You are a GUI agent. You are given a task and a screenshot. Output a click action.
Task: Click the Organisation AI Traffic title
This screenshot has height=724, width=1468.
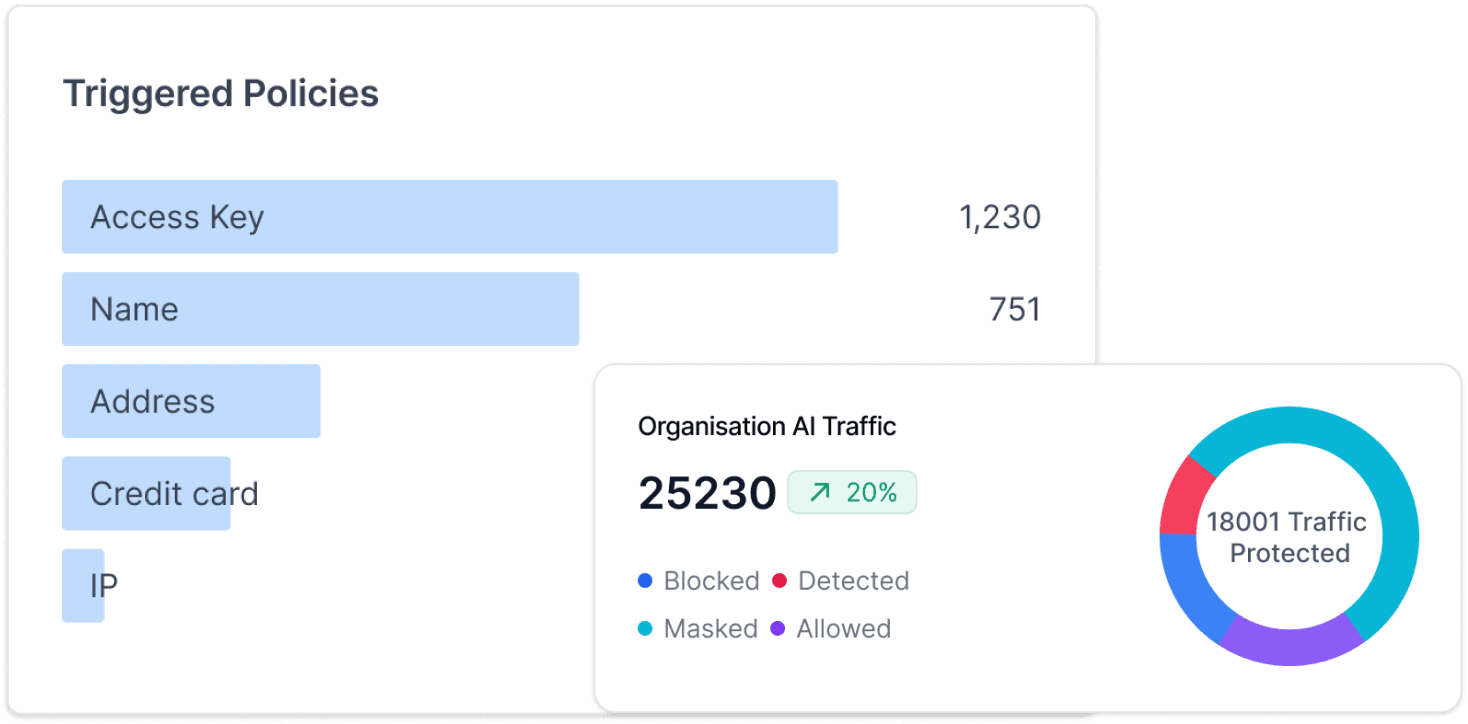(x=767, y=426)
